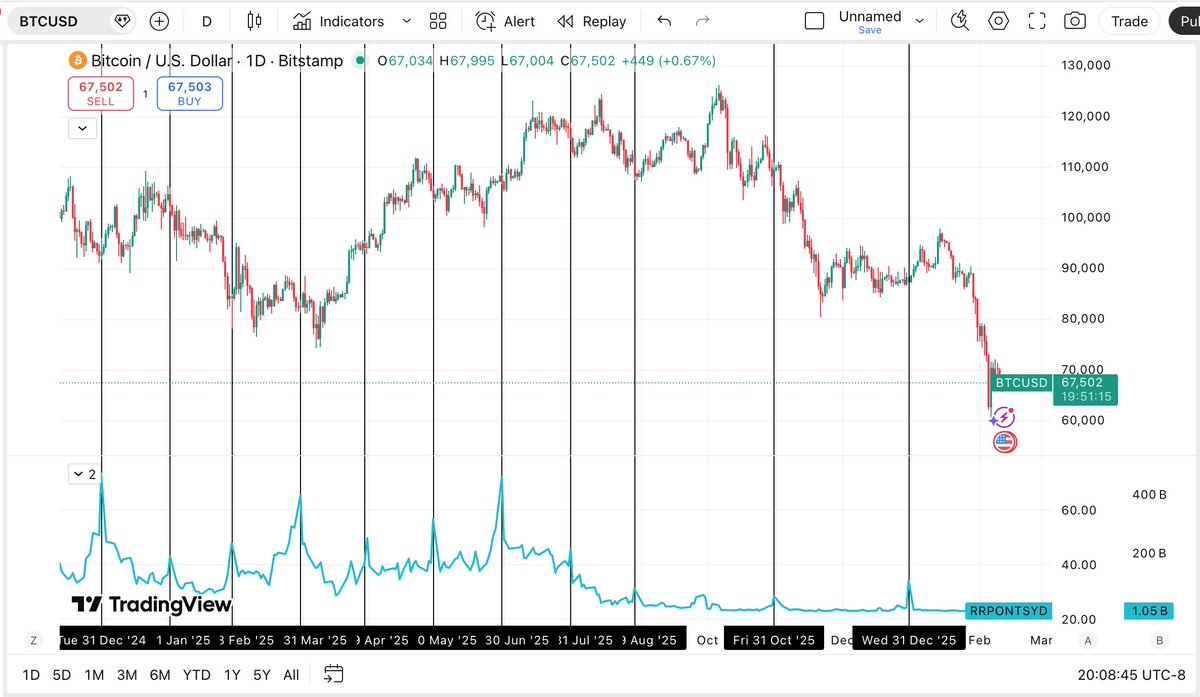This screenshot has height=697, width=1200.
Task: Select the All time range
Action: click(x=291, y=675)
